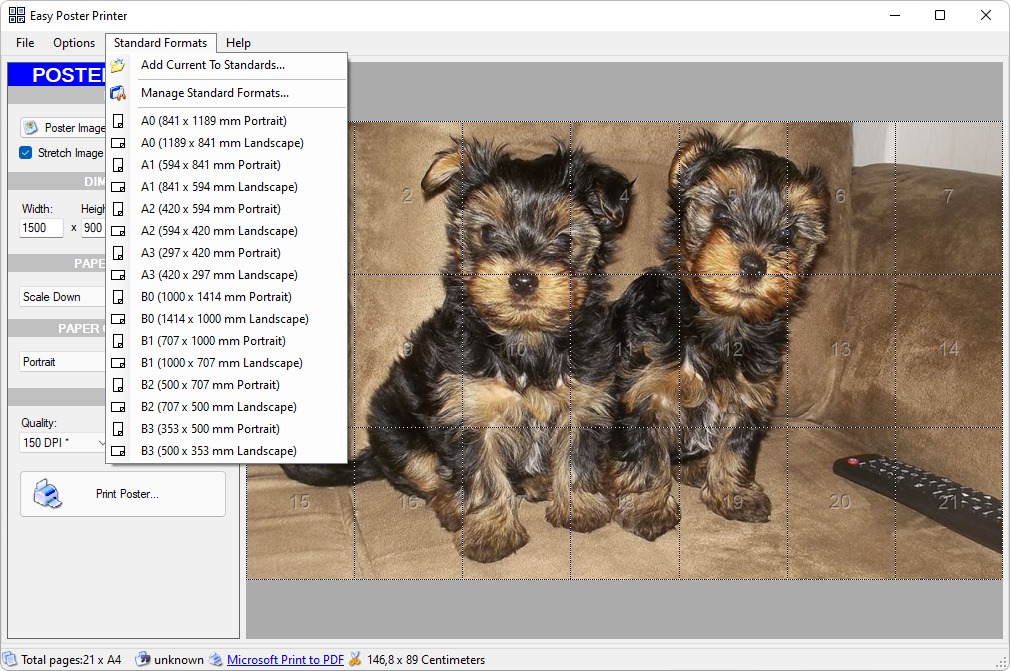Screen dimensions: 1010x671
Task: Click landscape page icon beside A0 1189 x 841
Action: (118, 143)
